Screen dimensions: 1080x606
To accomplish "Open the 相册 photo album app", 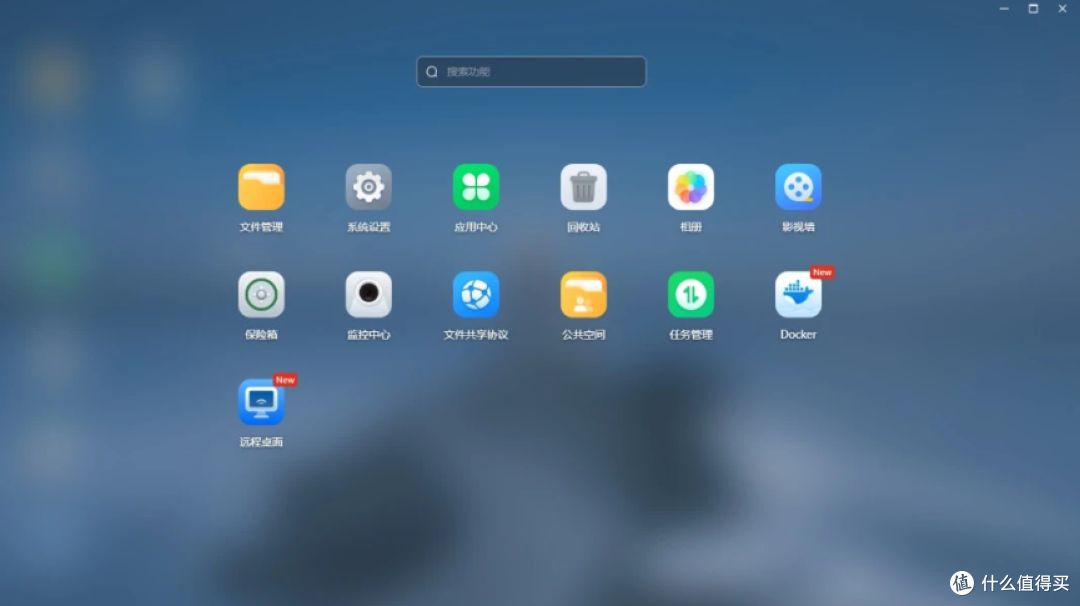I will (x=691, y=187).
